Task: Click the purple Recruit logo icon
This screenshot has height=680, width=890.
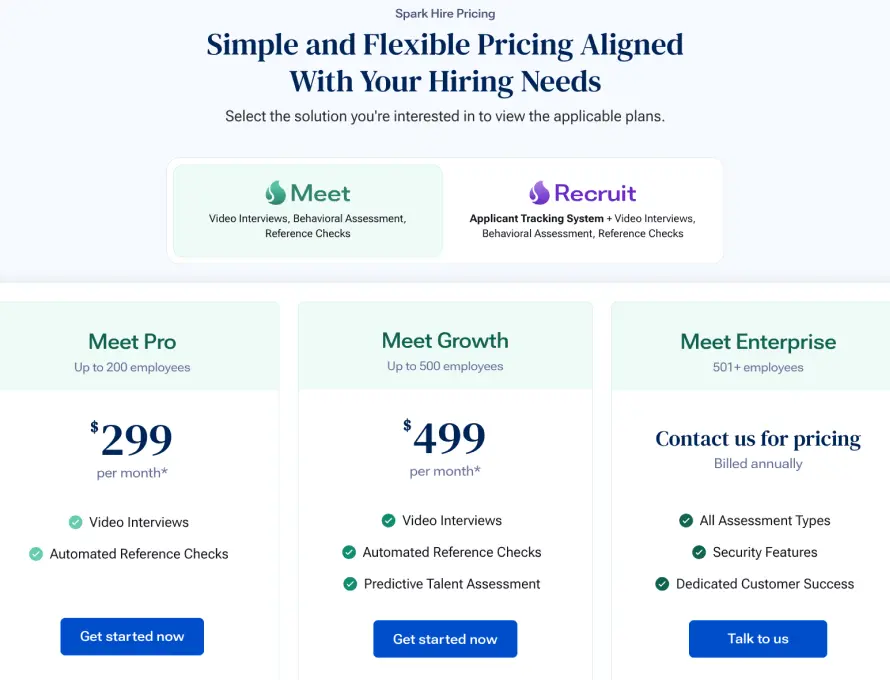Action: pyautogui.click(x=540, y=191)
